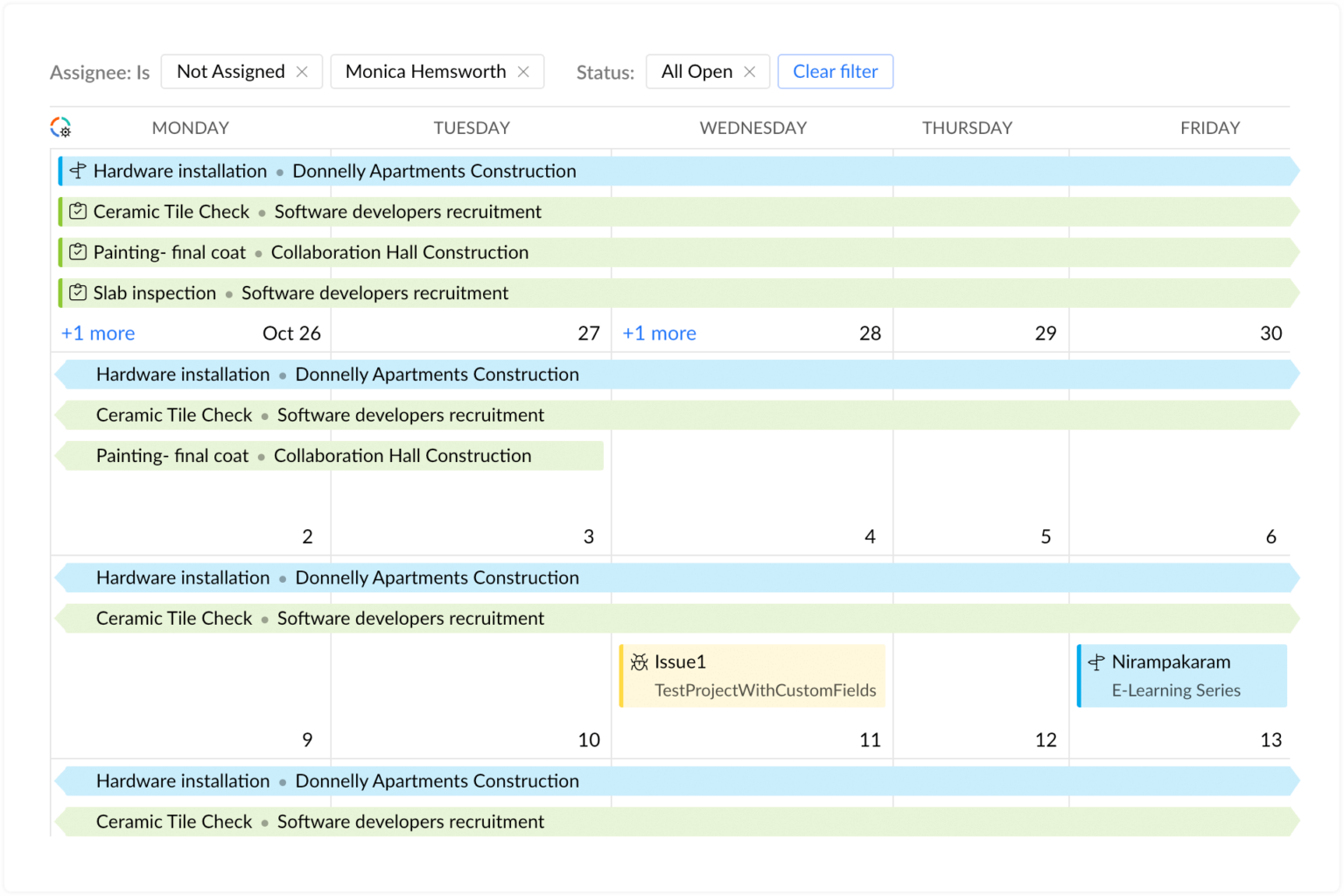Open the Status filter selector

(605, 73)
